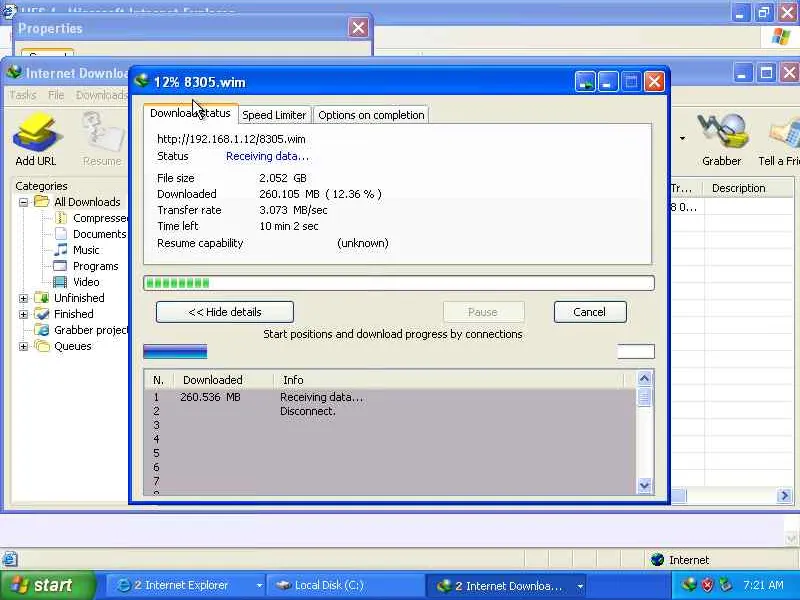Expand the Unfinished tree node
Image resolution: width=800 pixels, height=600 pixels.
(23, 298)
